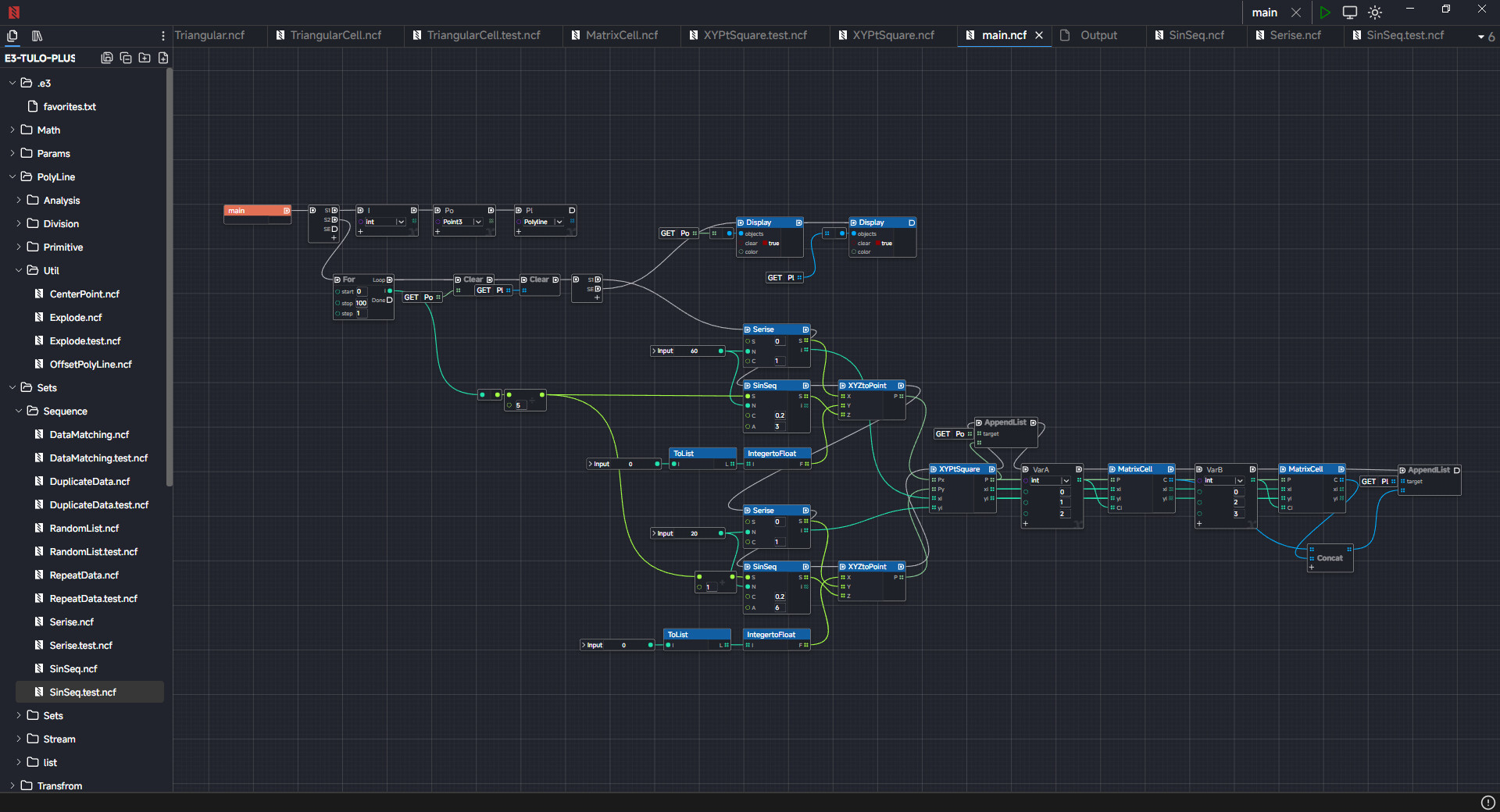This screenshot has height=812, width=1500.
Task: Toggle the clear checkbox in the first Display node
Action: tap(765, 244)
